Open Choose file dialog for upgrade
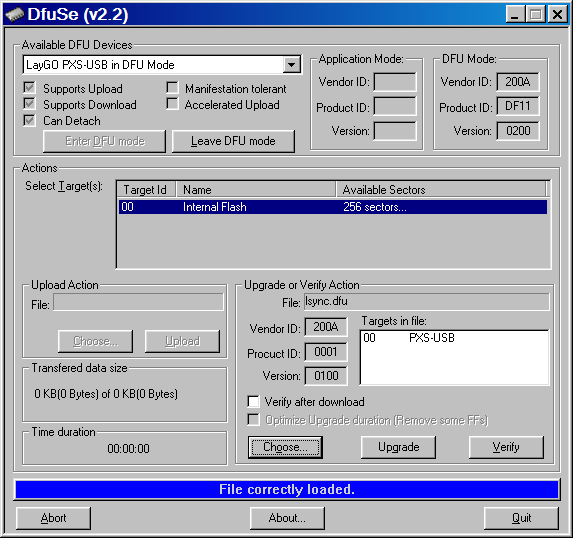573x538 pixels. point(285,447)
